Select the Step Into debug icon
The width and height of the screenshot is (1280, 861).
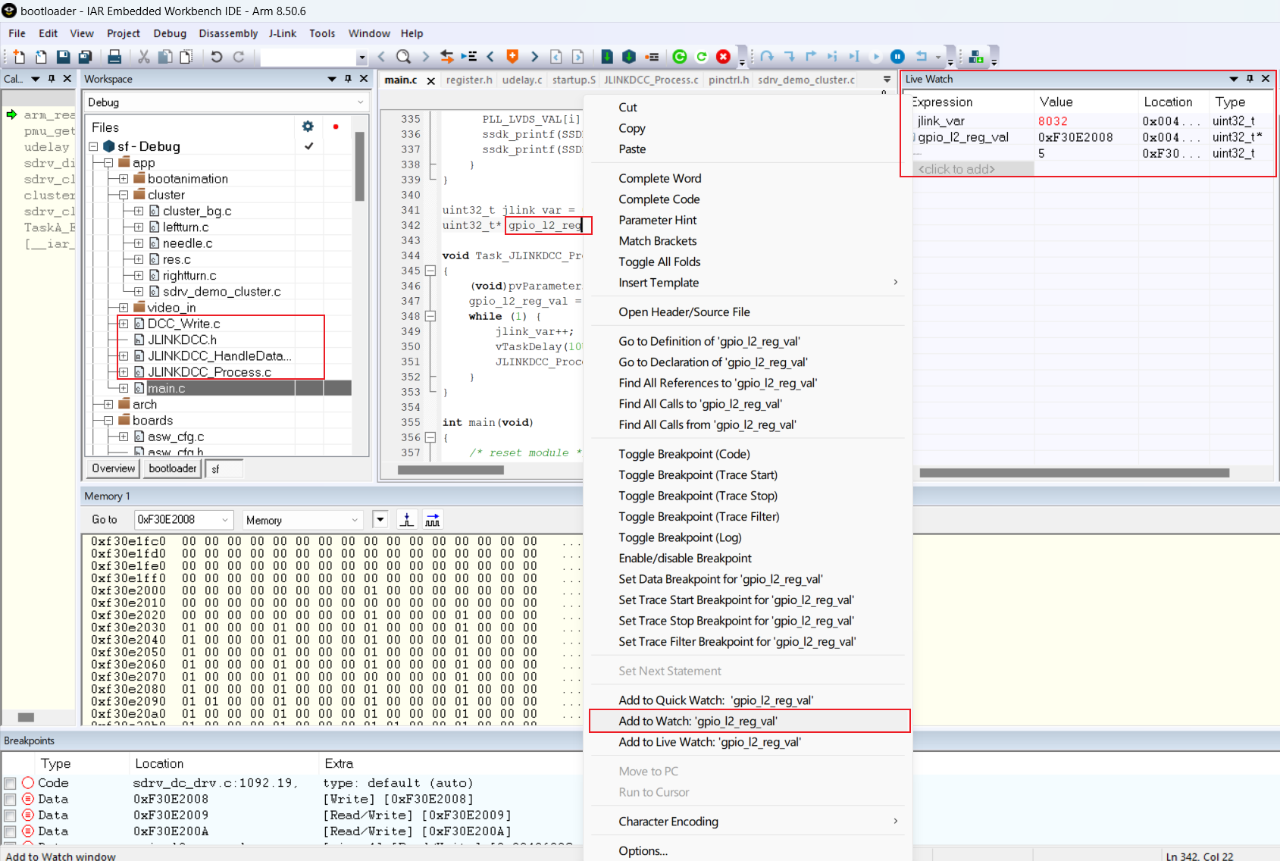[788, 57]
